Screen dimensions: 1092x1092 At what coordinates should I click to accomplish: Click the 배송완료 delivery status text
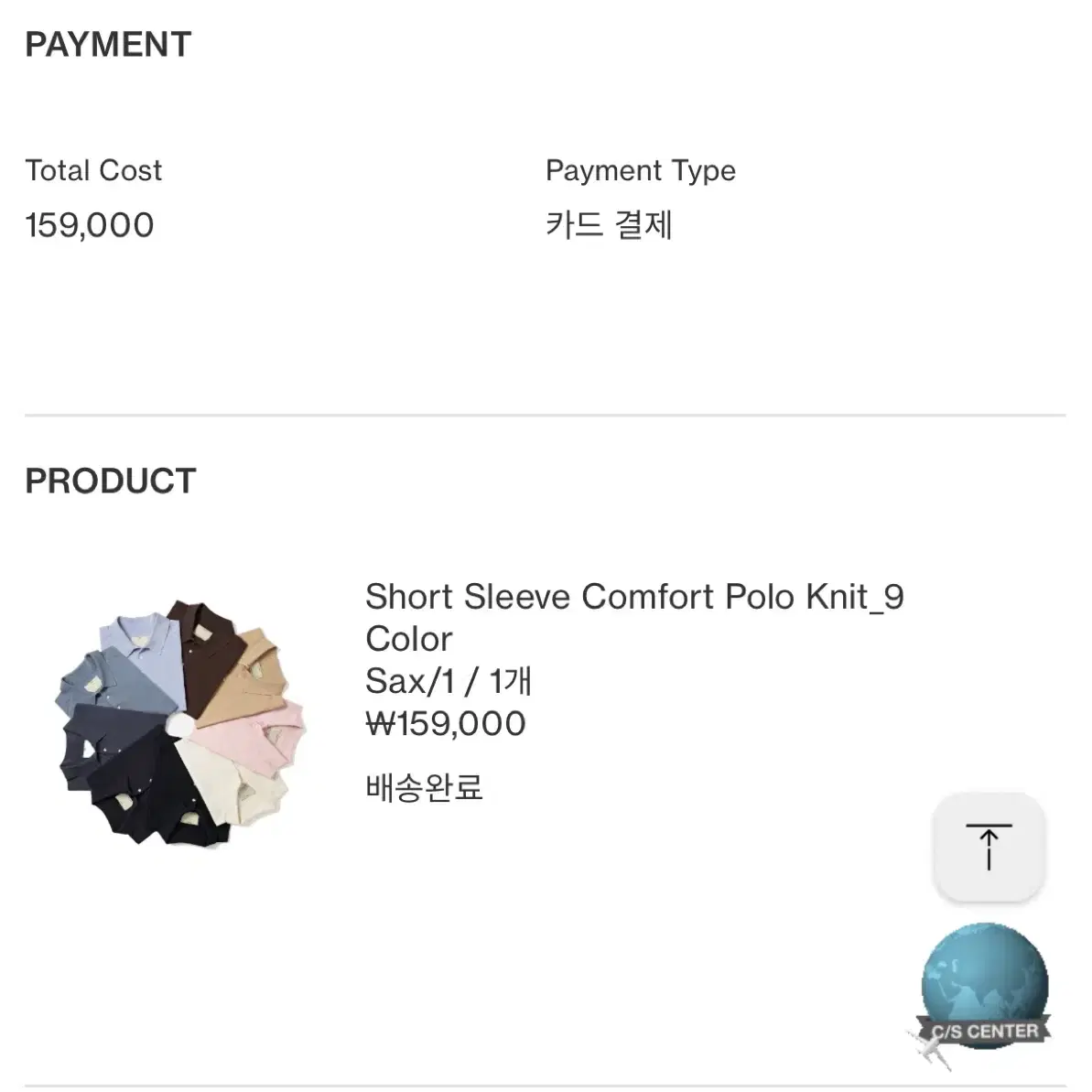[x=424, y=788]
